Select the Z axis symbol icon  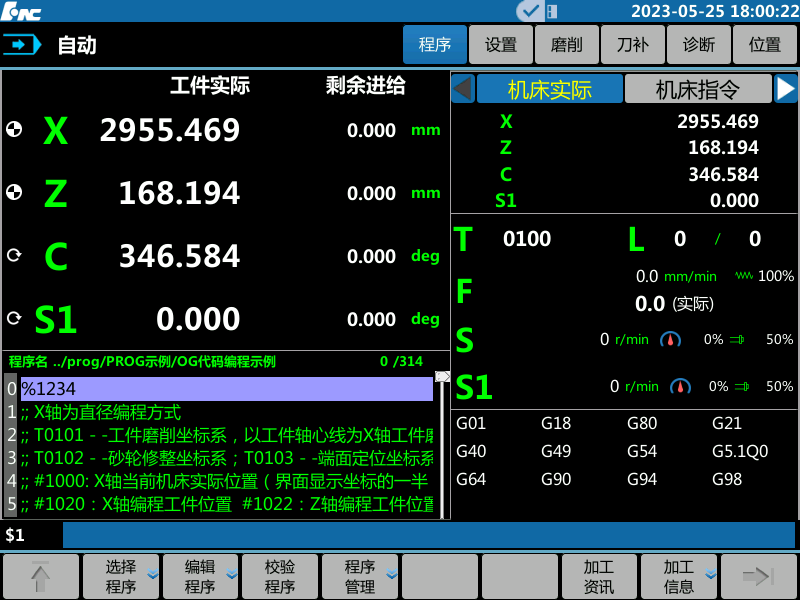click(x=14, y=192)
